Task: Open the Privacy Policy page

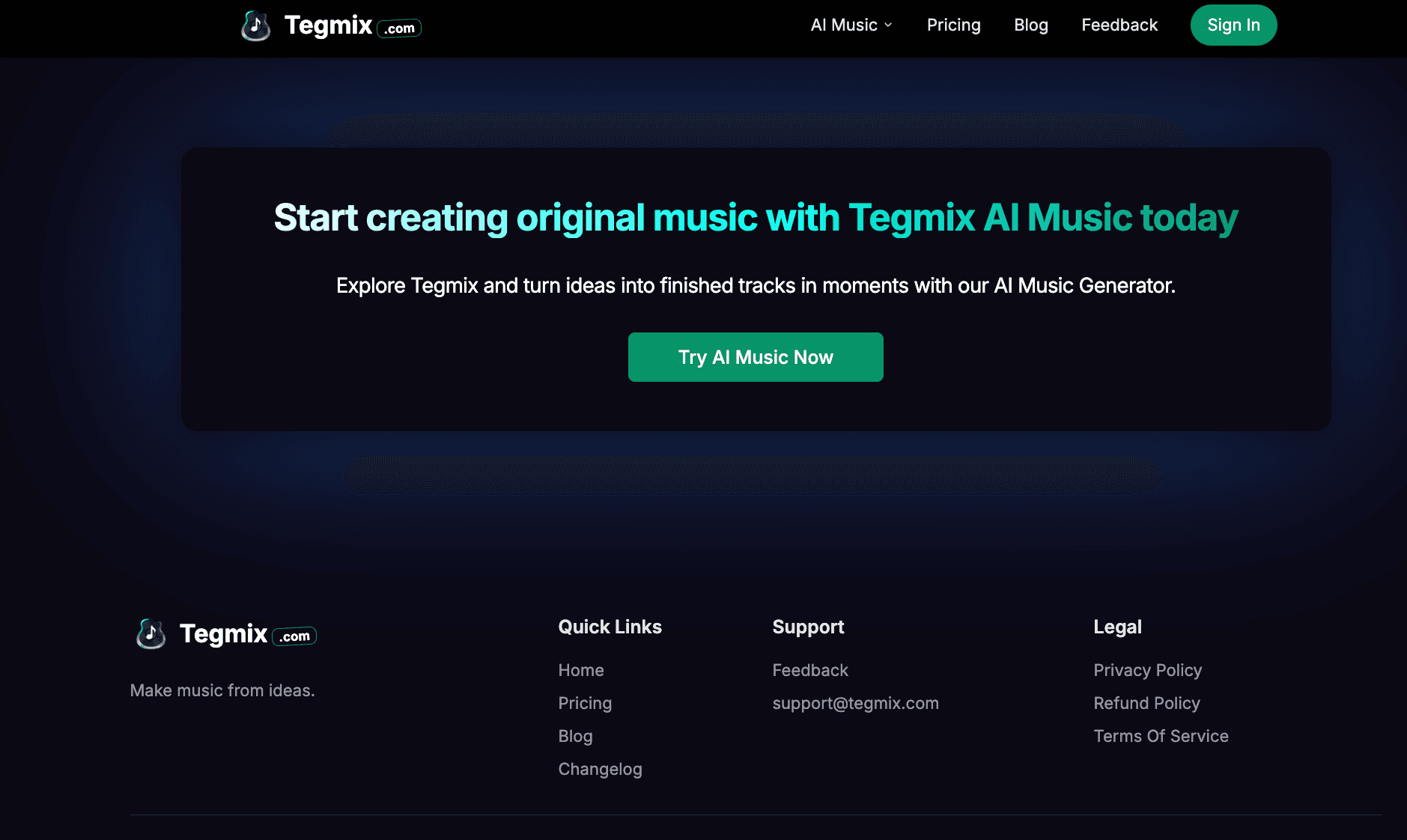Action: [x=1147, y=670]
